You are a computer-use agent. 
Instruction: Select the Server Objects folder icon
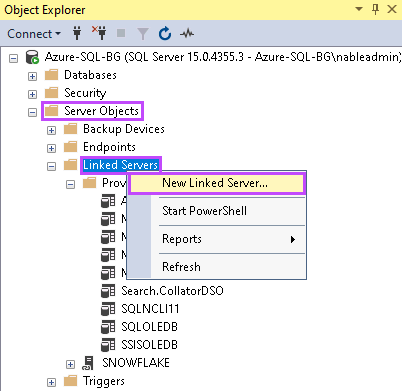51,111
